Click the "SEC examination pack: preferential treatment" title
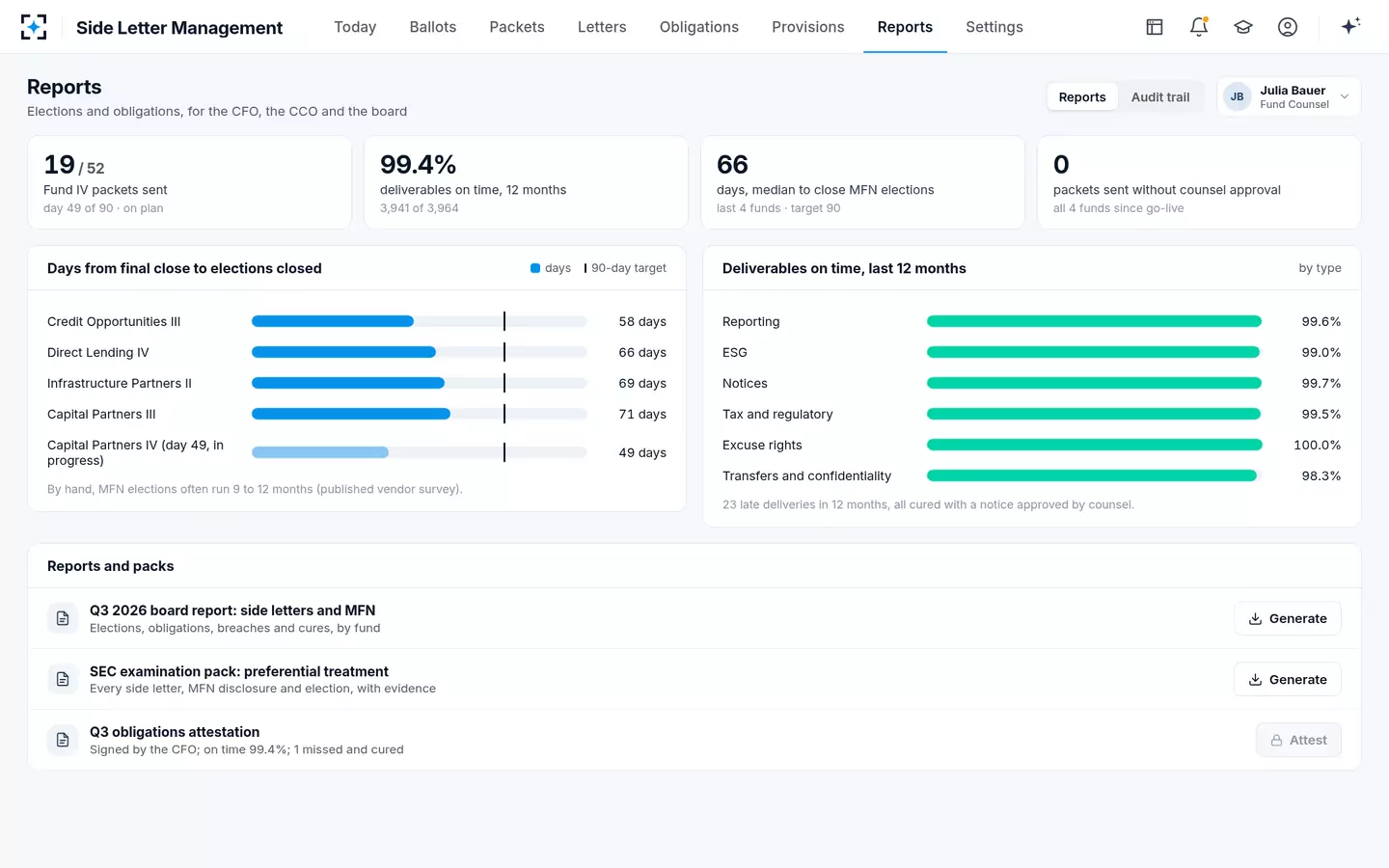The width and height of the screenshot is (1389, 868). (x=239, y=671)
